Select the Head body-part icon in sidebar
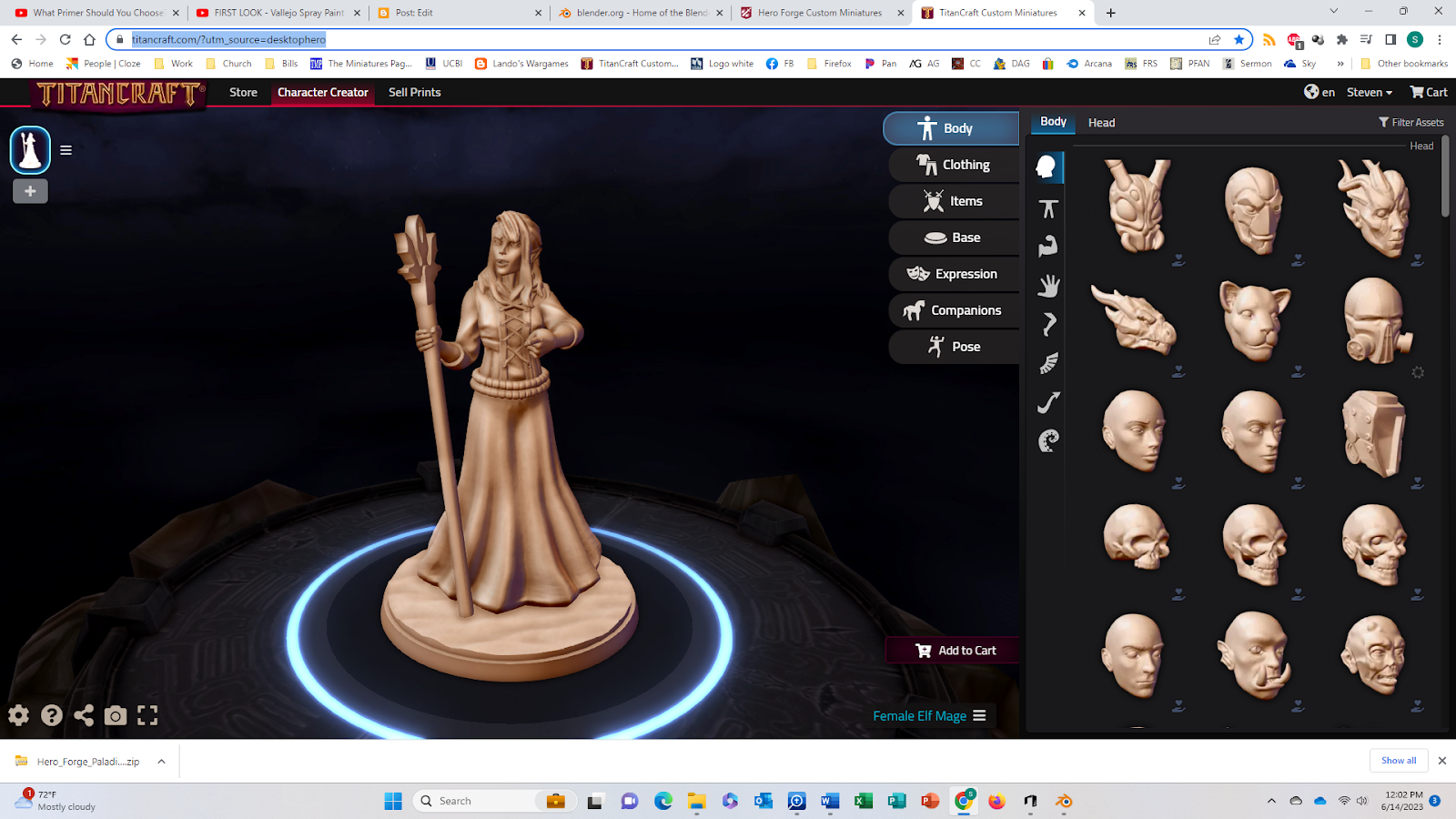 1047,167
